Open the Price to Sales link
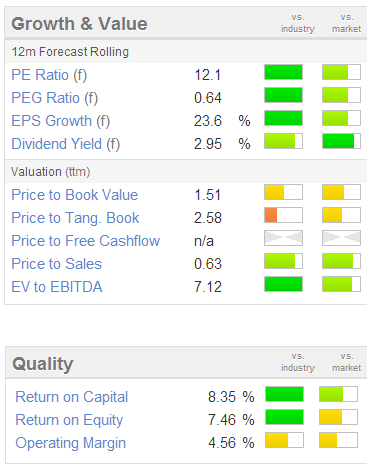This screenshot has width=367, height=469. 57,264
